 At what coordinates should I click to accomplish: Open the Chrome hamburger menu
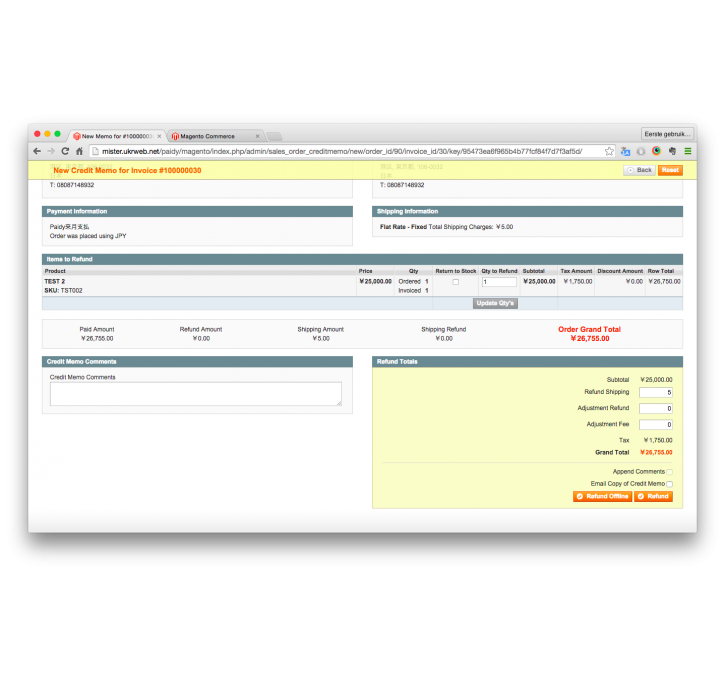click(688, 151)
